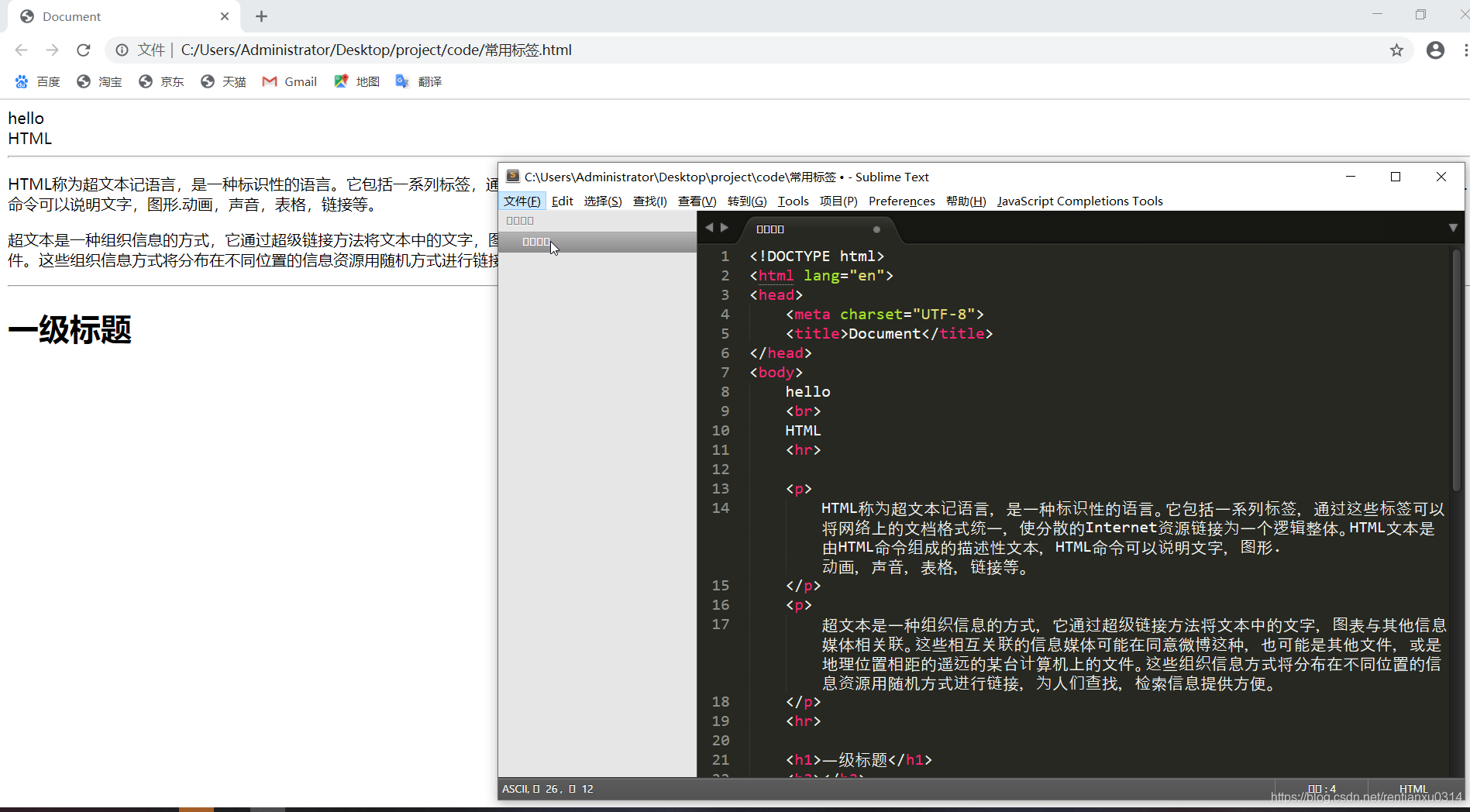
Task: Click the Chrome back arrow
Action: coord(21,50)
